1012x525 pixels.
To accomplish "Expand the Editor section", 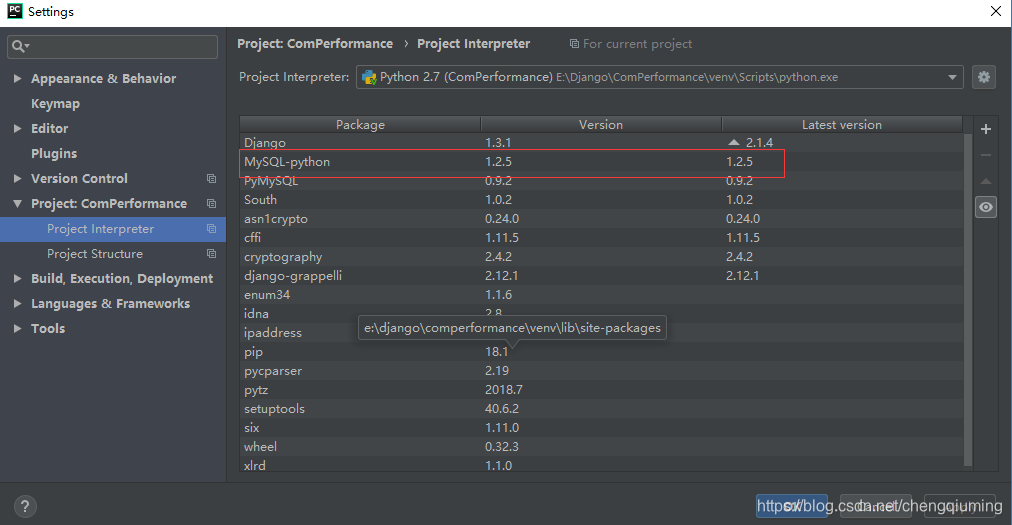I will [17, 129].
